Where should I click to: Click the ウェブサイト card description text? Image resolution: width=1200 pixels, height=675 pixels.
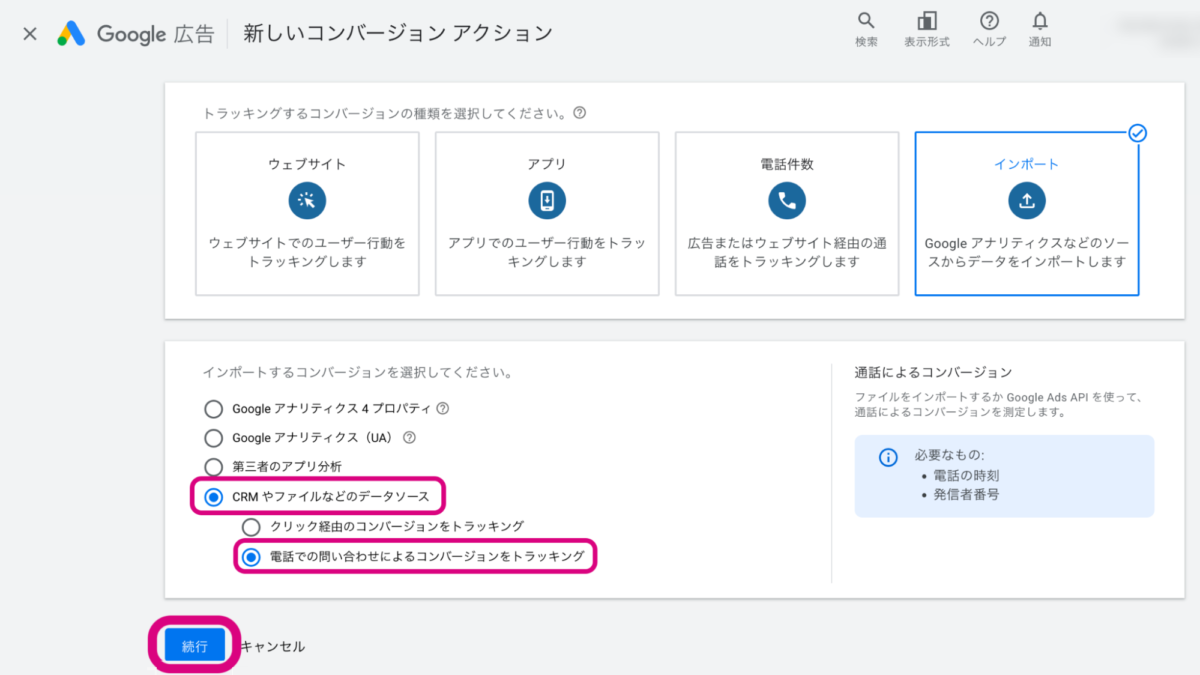point(307,252)
